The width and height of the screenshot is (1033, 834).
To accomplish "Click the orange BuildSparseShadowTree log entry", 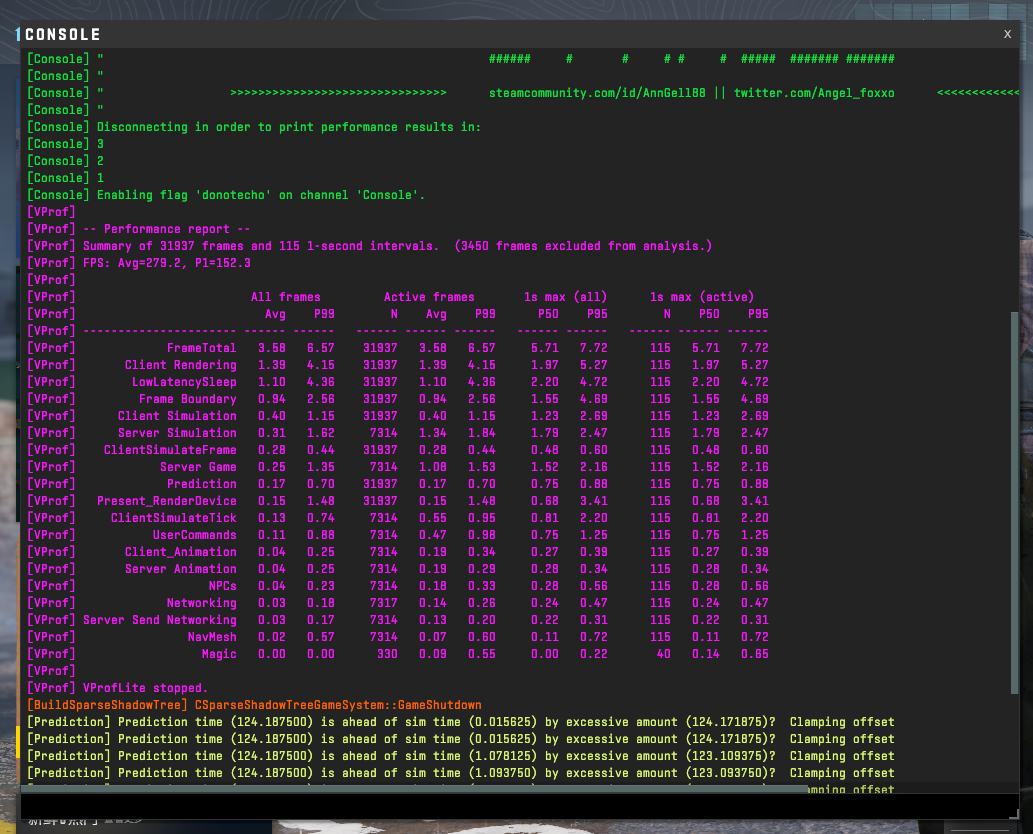I will [254, 705].
